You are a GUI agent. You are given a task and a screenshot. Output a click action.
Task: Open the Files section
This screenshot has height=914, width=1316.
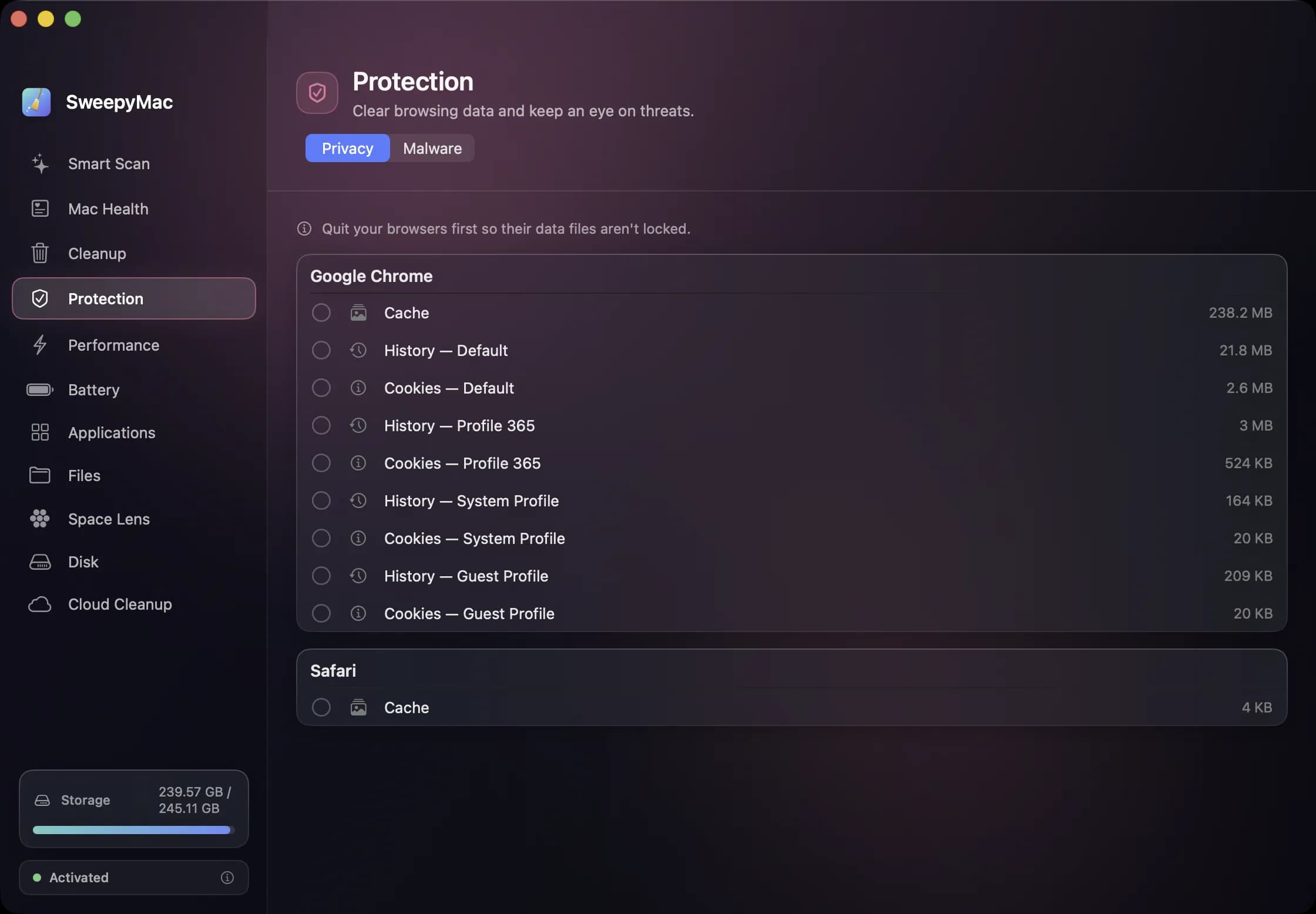coord(134,475)
